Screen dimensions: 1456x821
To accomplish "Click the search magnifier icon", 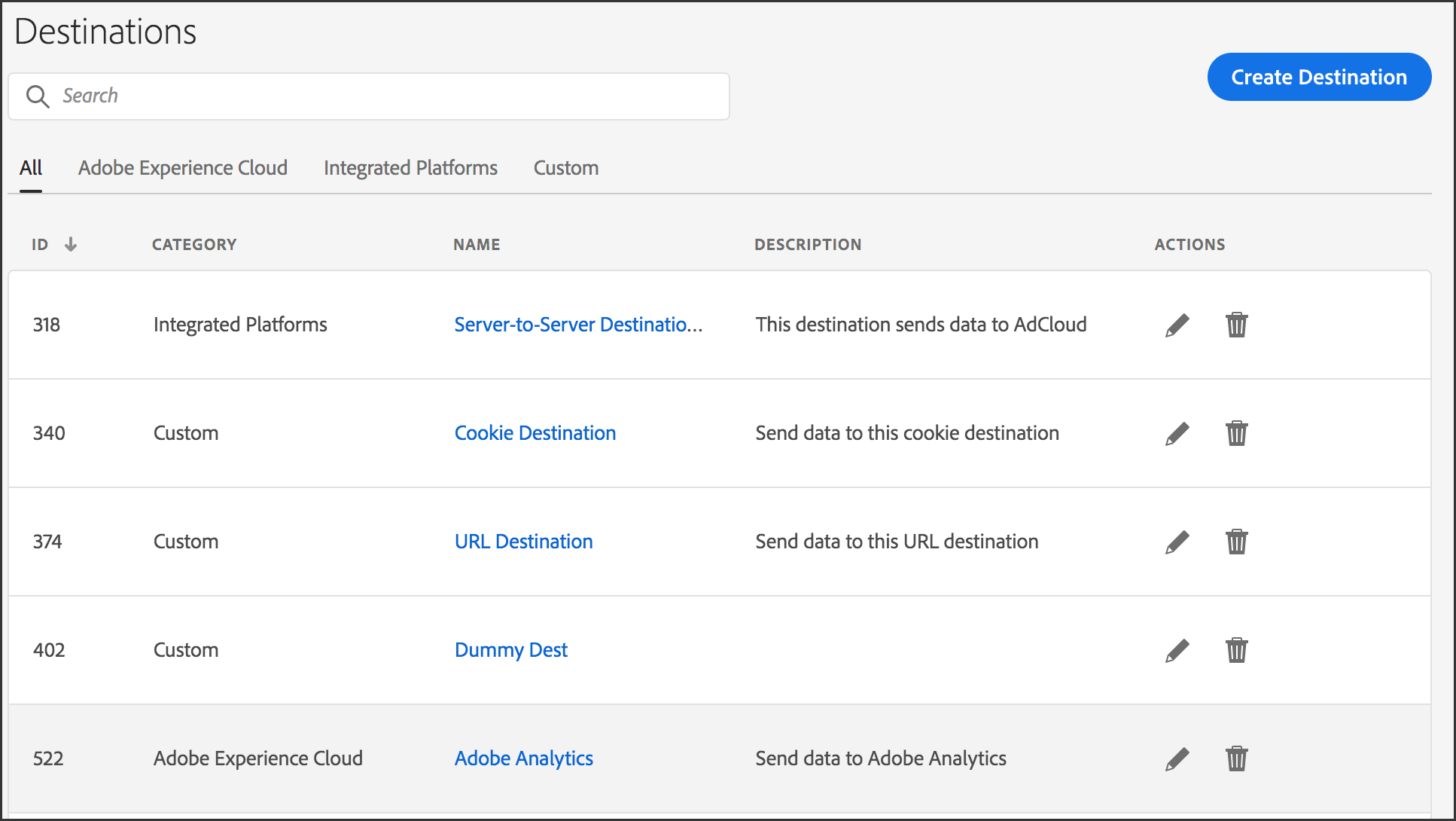I will click(38, 96).
